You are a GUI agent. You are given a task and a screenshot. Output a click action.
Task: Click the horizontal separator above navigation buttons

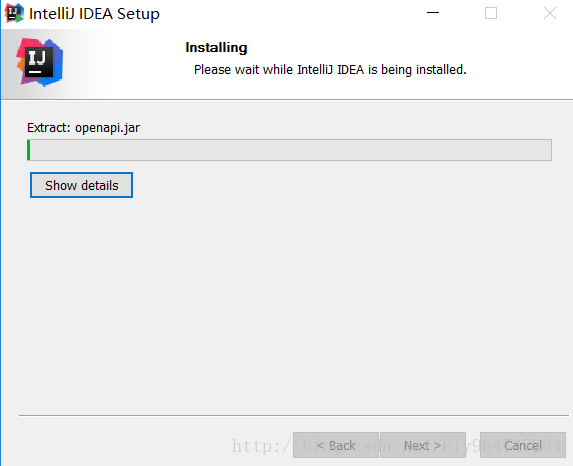click(294, 415)
